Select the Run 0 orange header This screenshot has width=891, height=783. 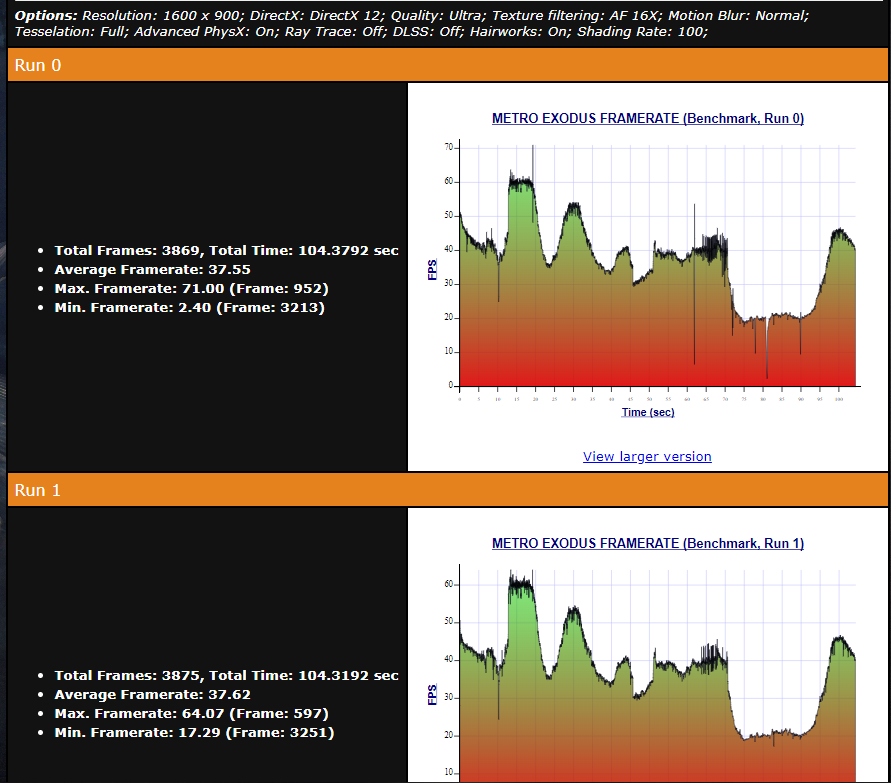click(x=448, y=65)
